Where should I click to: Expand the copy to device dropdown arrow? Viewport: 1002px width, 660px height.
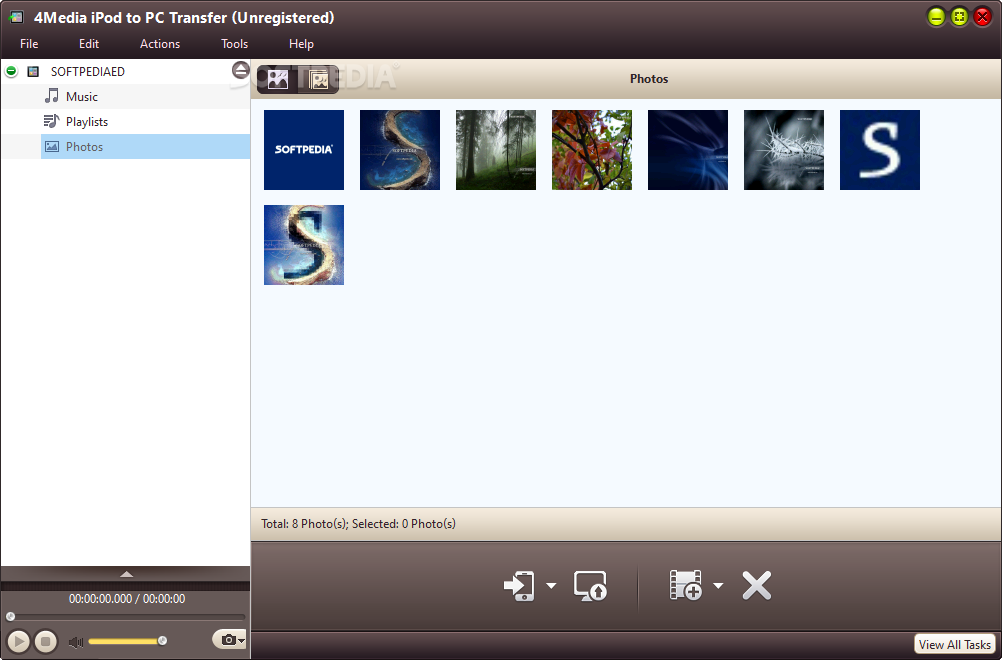(551, 585)
